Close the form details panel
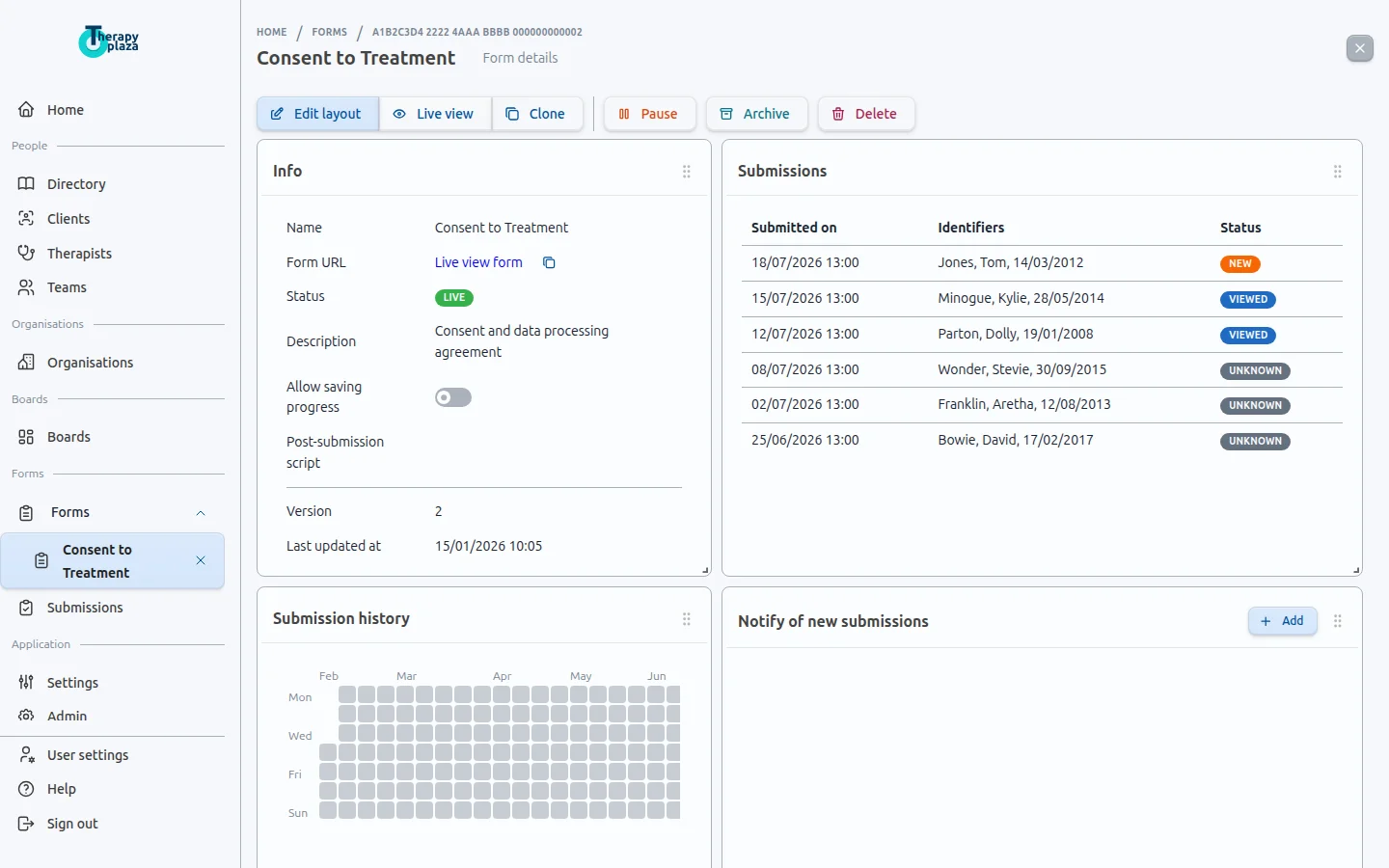This screenshot has width=1389, height=868. (x=1360, y=48)
